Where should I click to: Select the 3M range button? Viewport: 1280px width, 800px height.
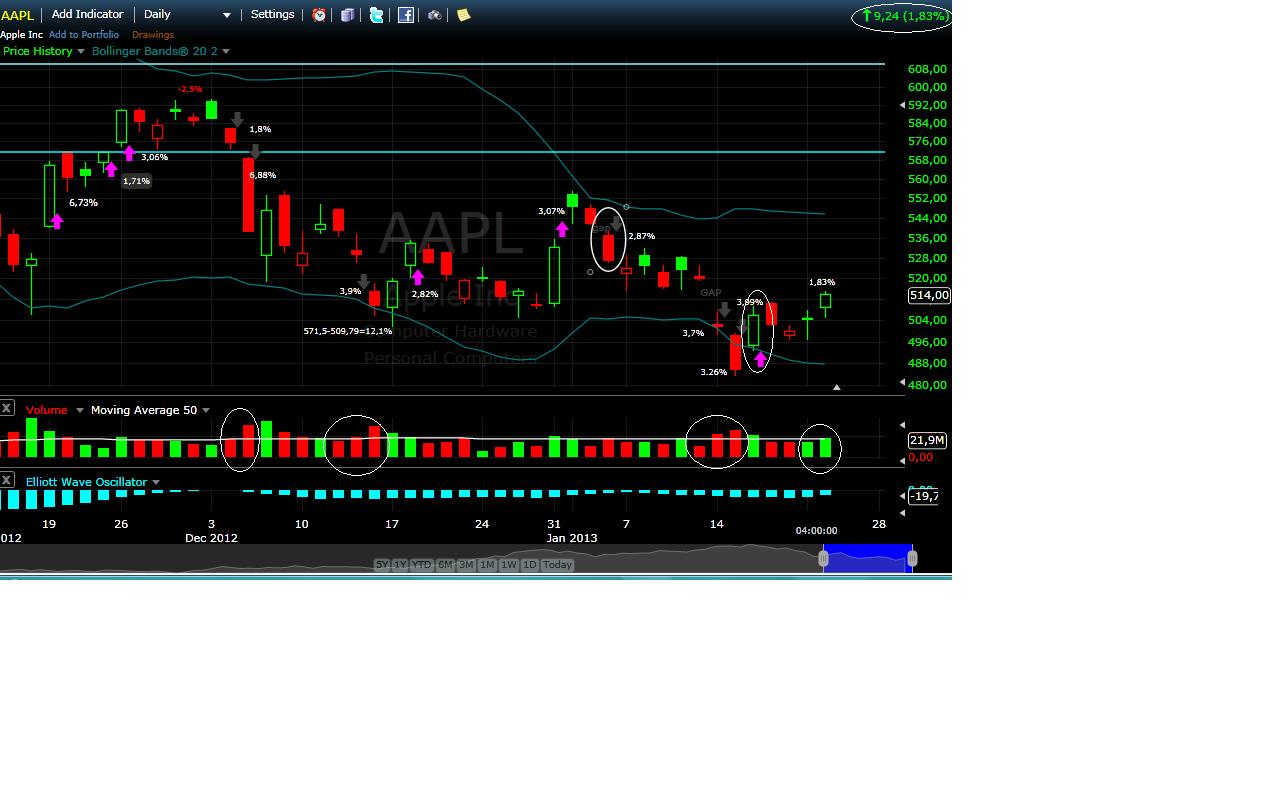click(466, 565)
